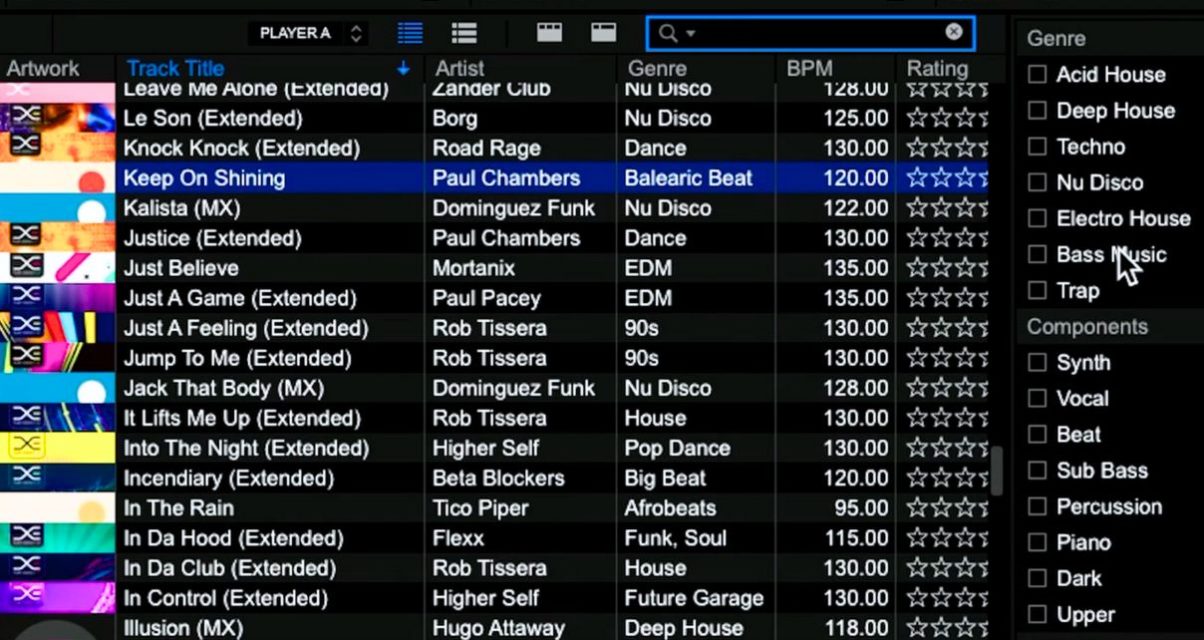Click the artwork thumbnail for Kalista (MX)
This screenshot has height=640, width=1204.
point(57,208)
